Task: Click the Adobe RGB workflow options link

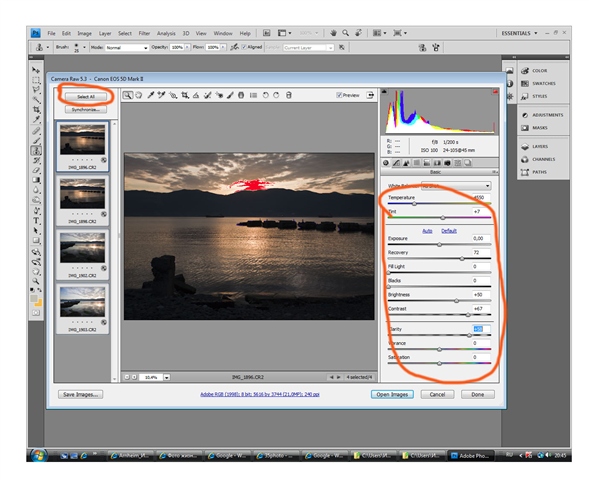Action: point(260,394)
